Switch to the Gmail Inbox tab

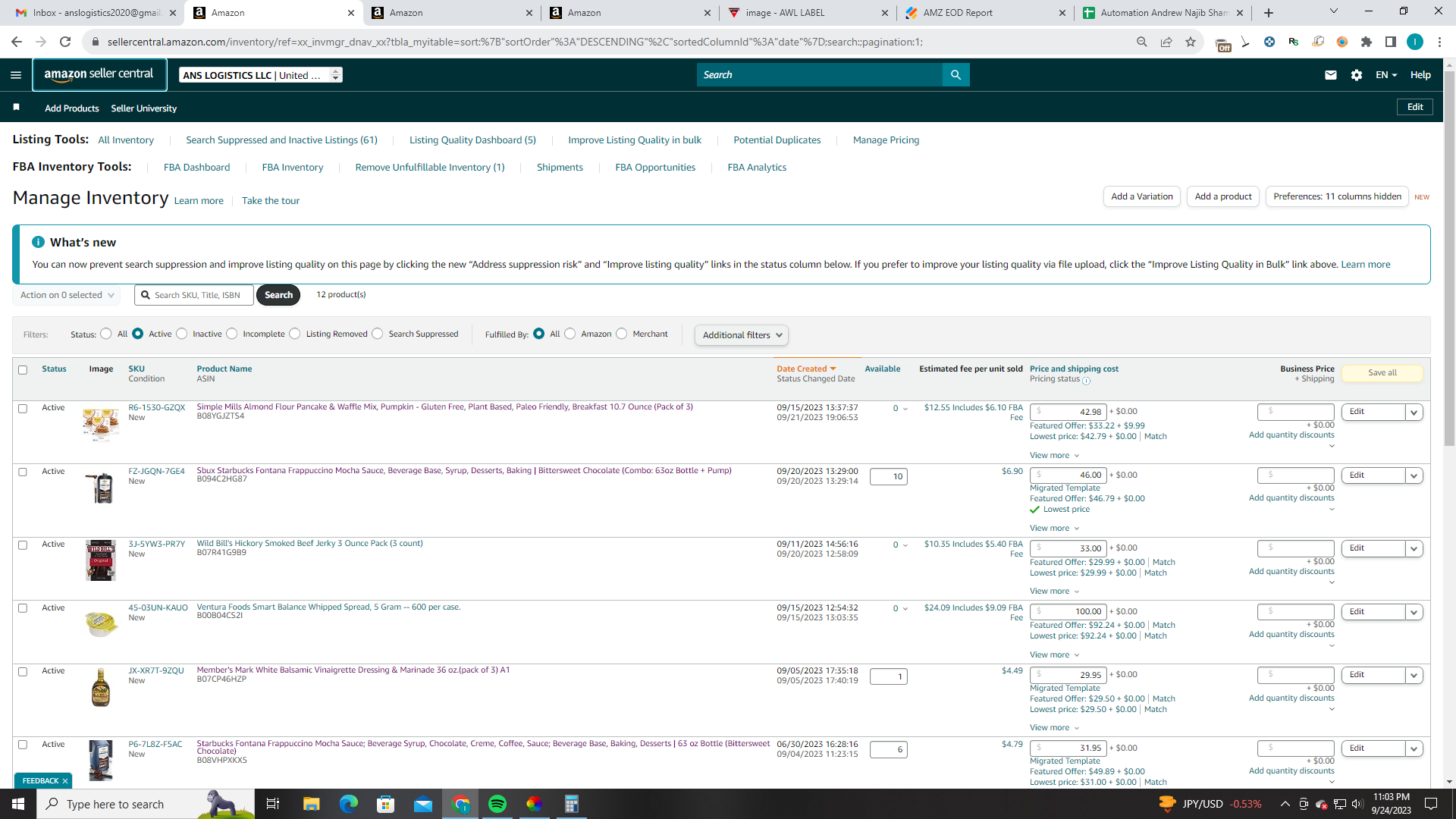pos(96,13)
